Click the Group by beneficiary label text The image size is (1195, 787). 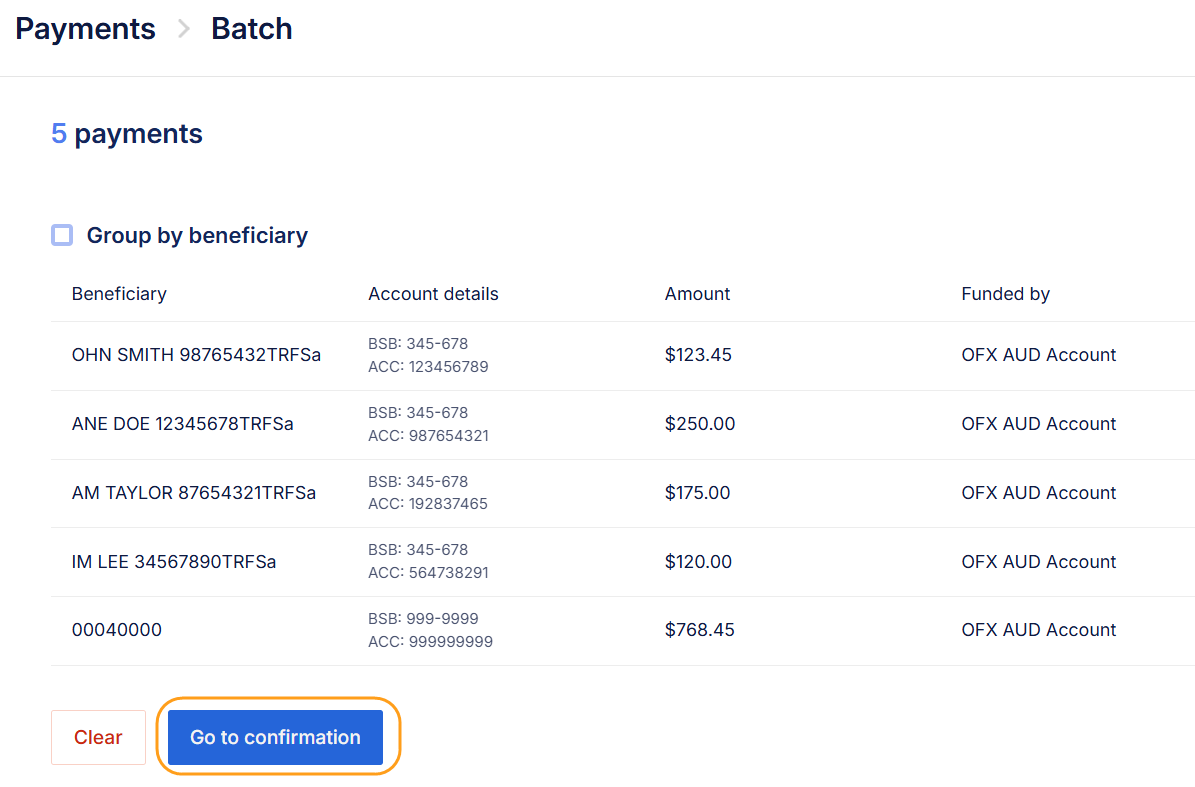point(197,235)
